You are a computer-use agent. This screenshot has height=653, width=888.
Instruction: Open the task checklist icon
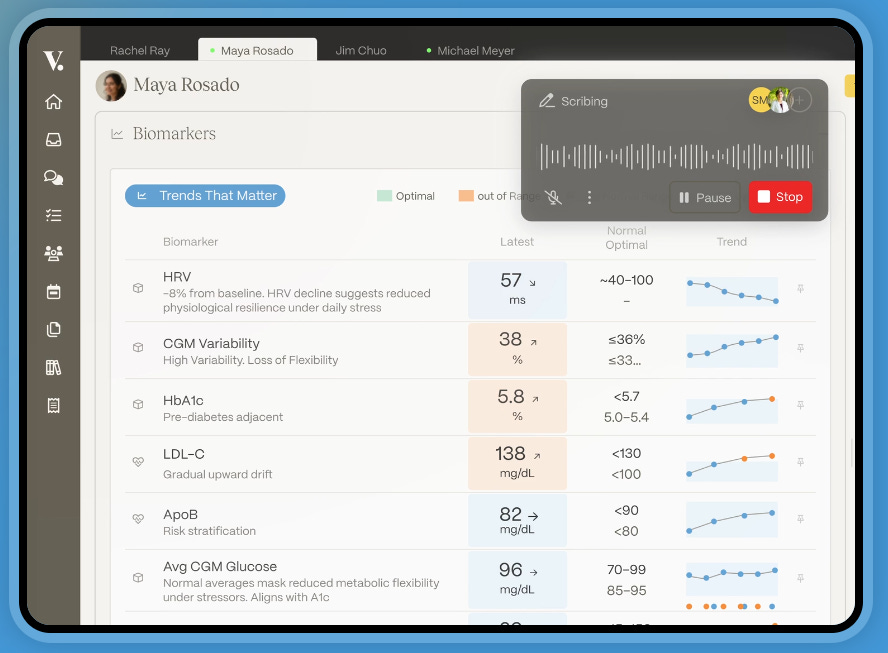(x=53, y=215)
